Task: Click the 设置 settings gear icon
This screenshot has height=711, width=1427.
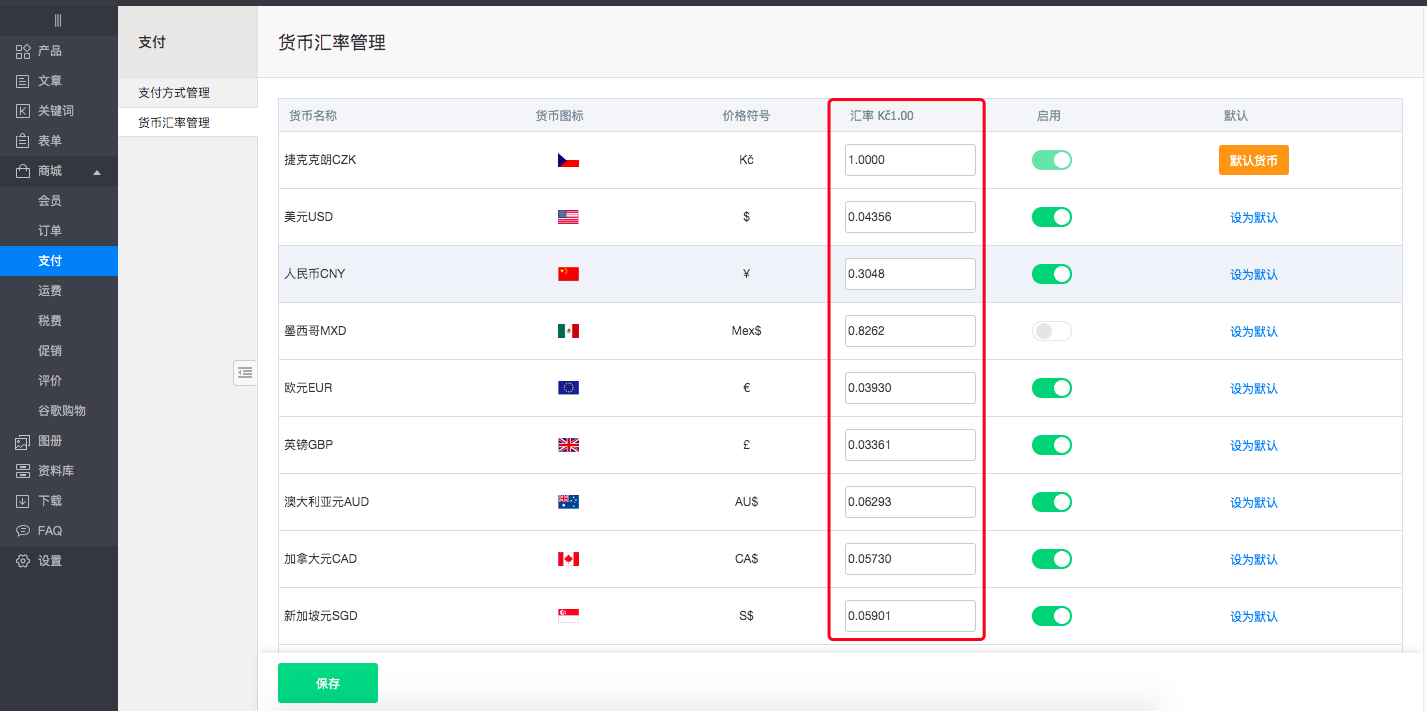Action: [x=23, y=561]
